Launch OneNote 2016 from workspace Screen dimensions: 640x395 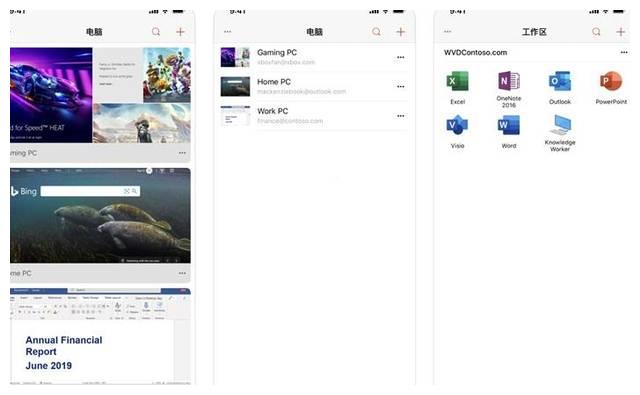tap(508, 81)
